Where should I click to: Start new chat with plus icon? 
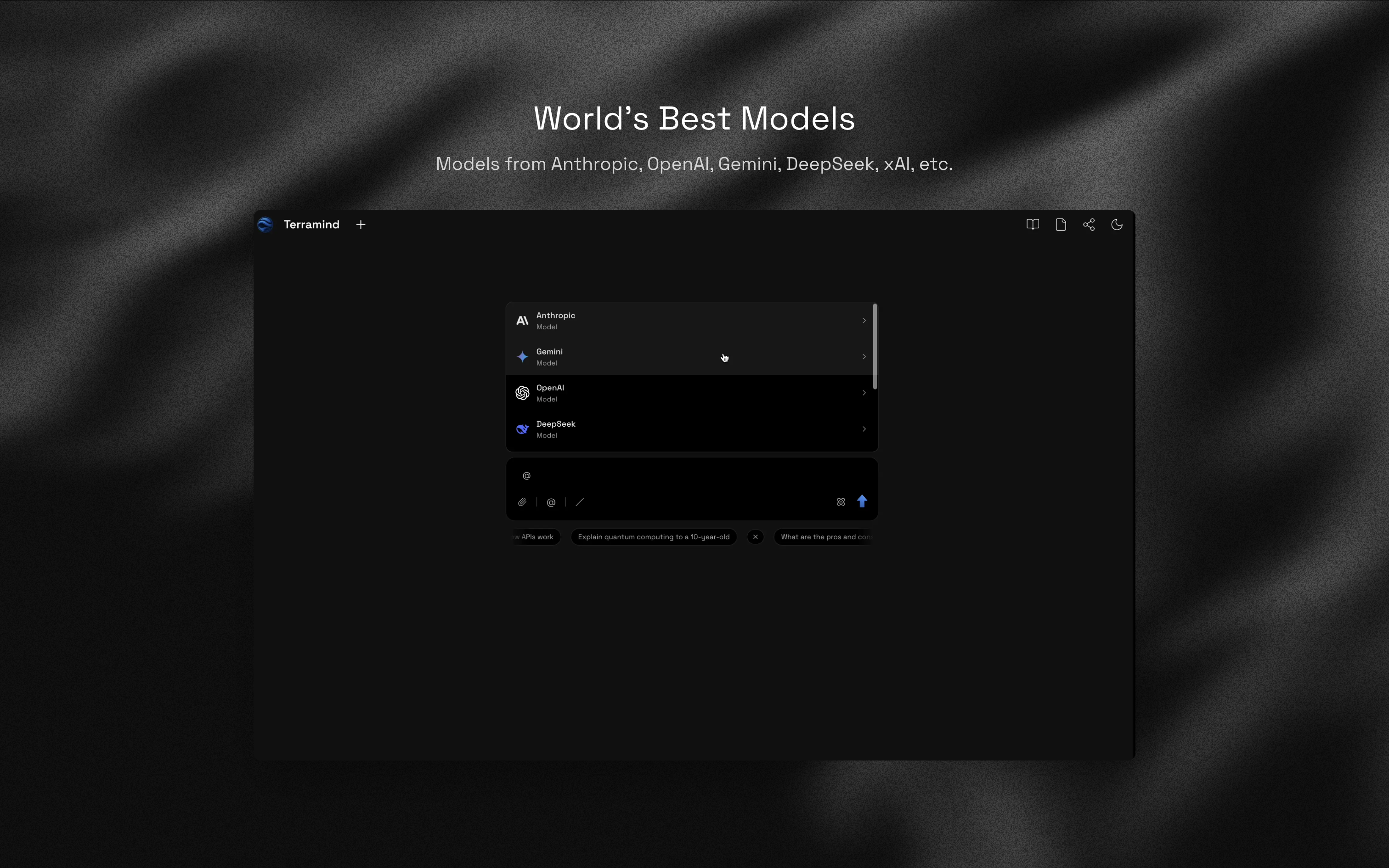[x=361, y=225]
